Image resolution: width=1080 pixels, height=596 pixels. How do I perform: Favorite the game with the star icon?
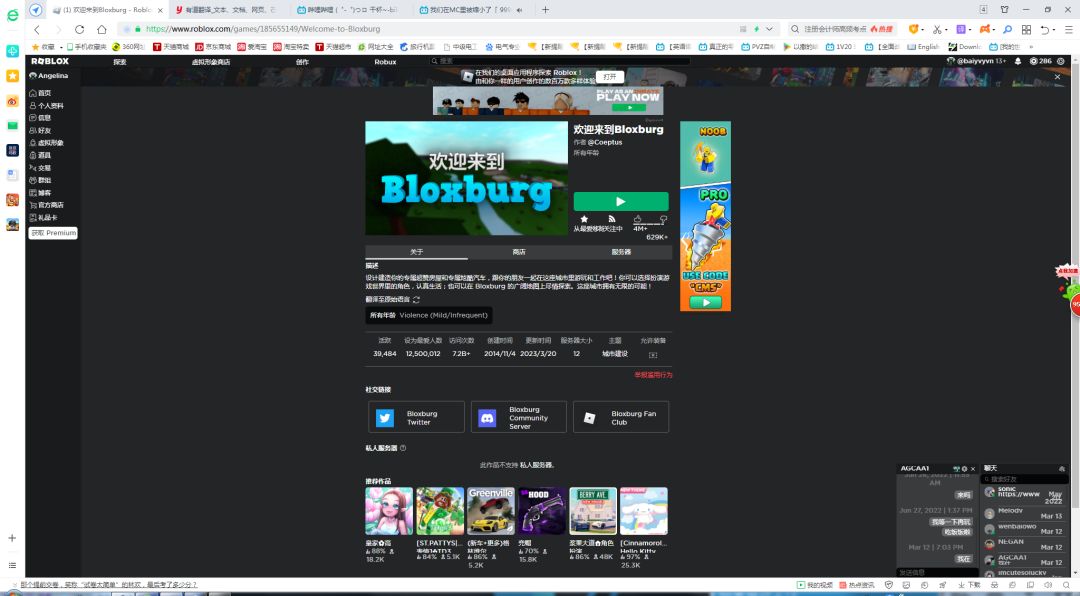[x=584, y=219]
